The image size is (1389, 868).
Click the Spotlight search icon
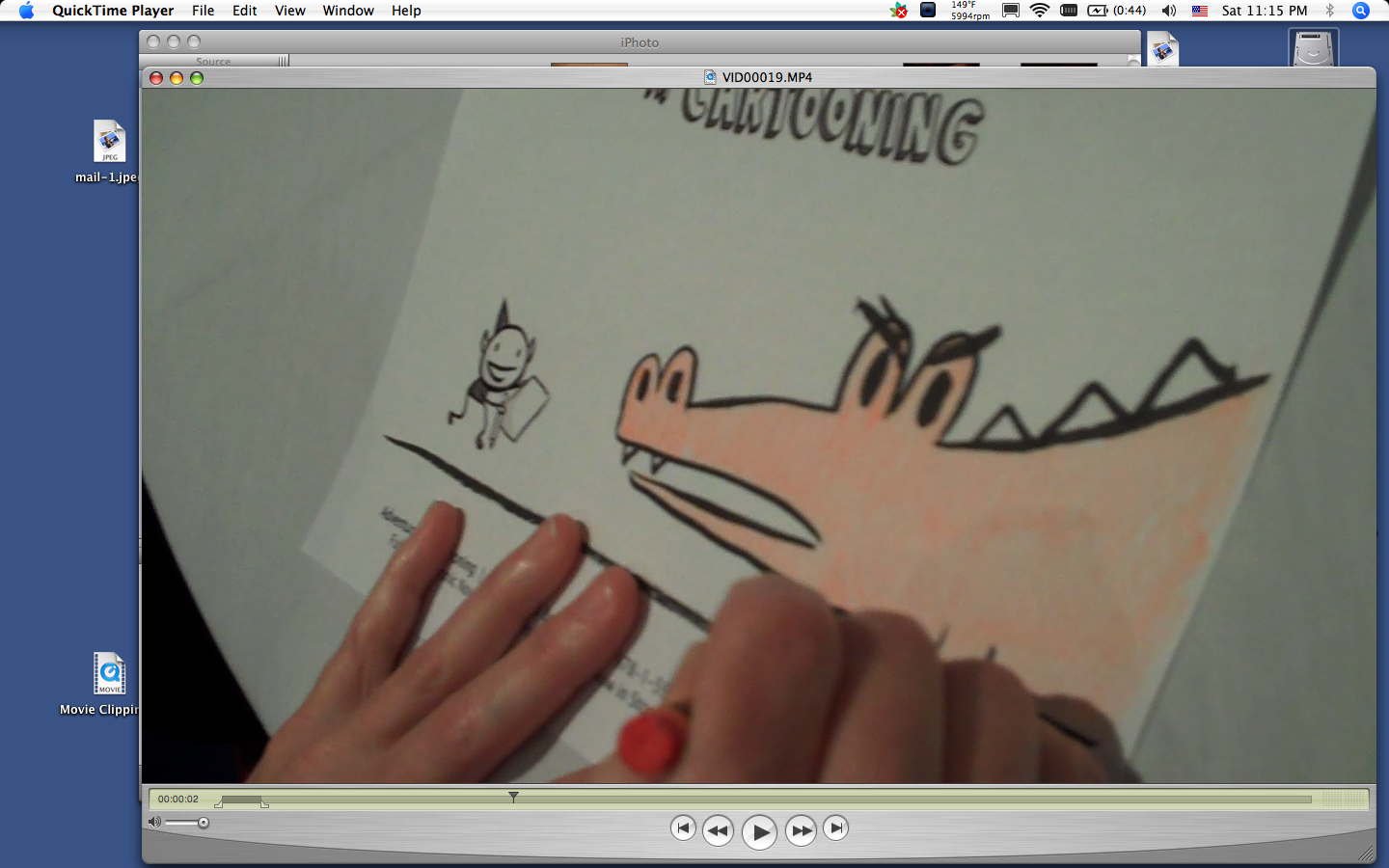[x=1360, y=11]
